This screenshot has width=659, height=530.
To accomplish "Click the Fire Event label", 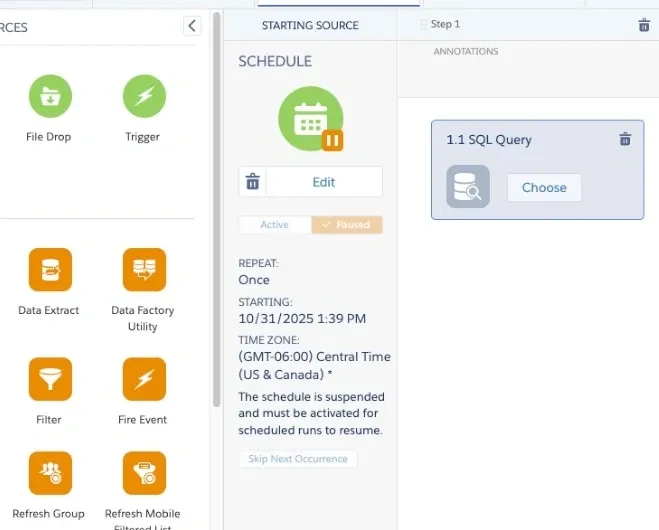I will click(x=142, y=419).
